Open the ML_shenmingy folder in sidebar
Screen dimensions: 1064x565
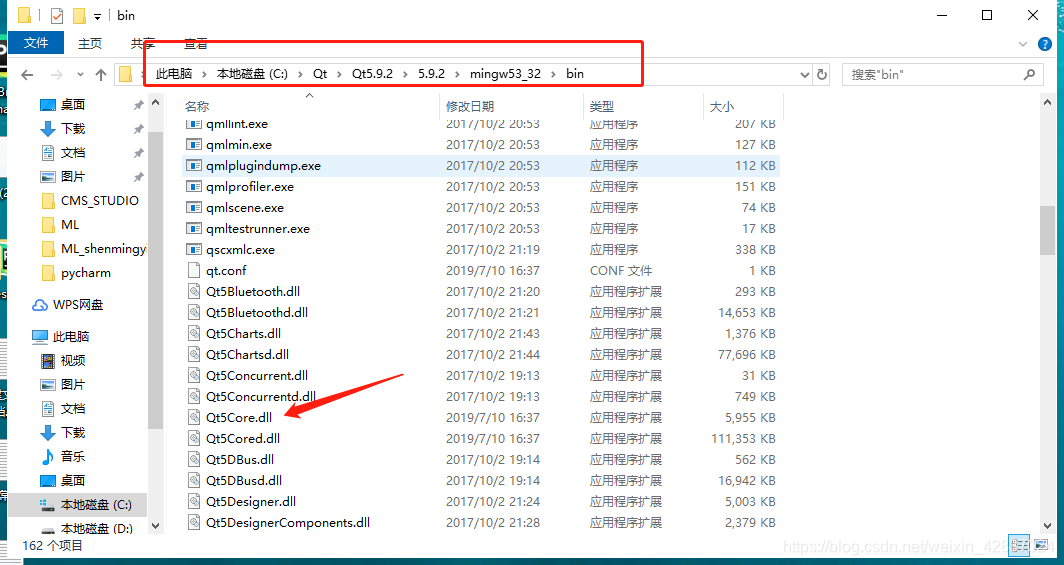[102, 249]
